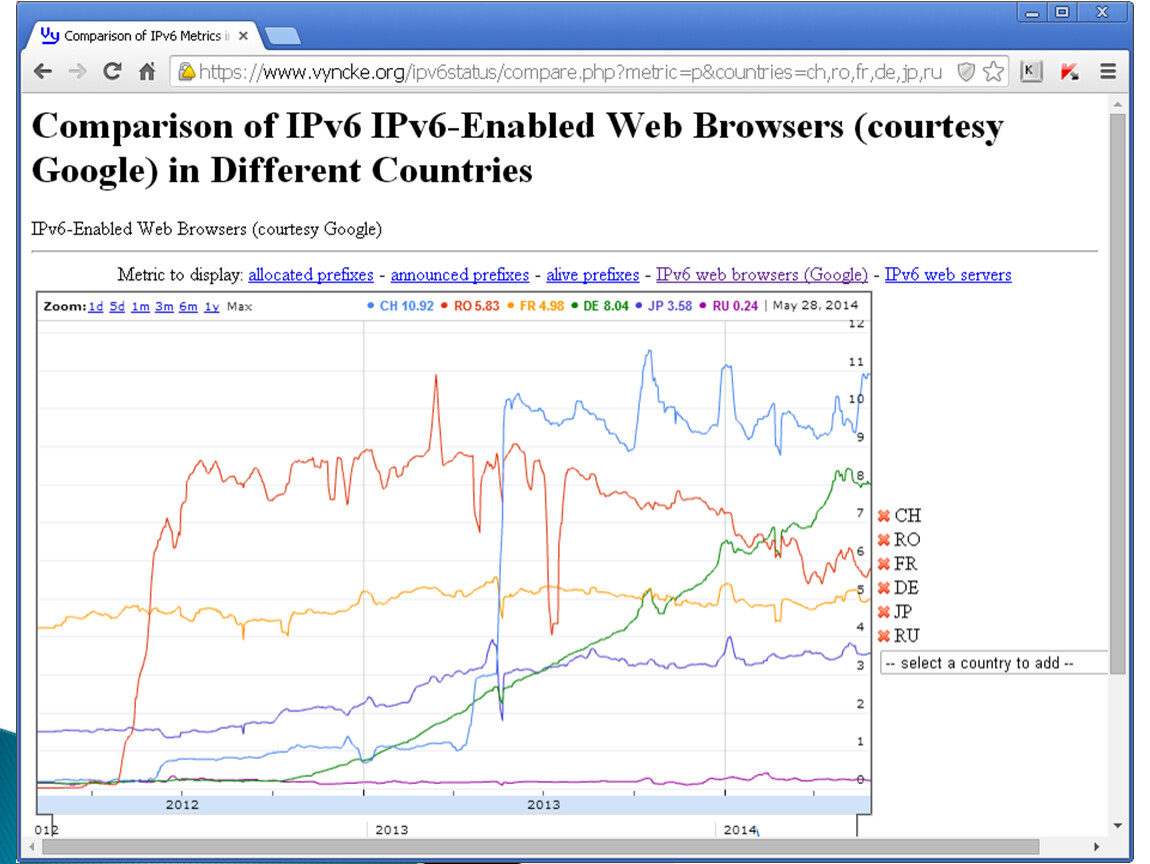Click the shield icon in address bar
The width and height of the screenshot is (1150, 864).
click(965, 71)
